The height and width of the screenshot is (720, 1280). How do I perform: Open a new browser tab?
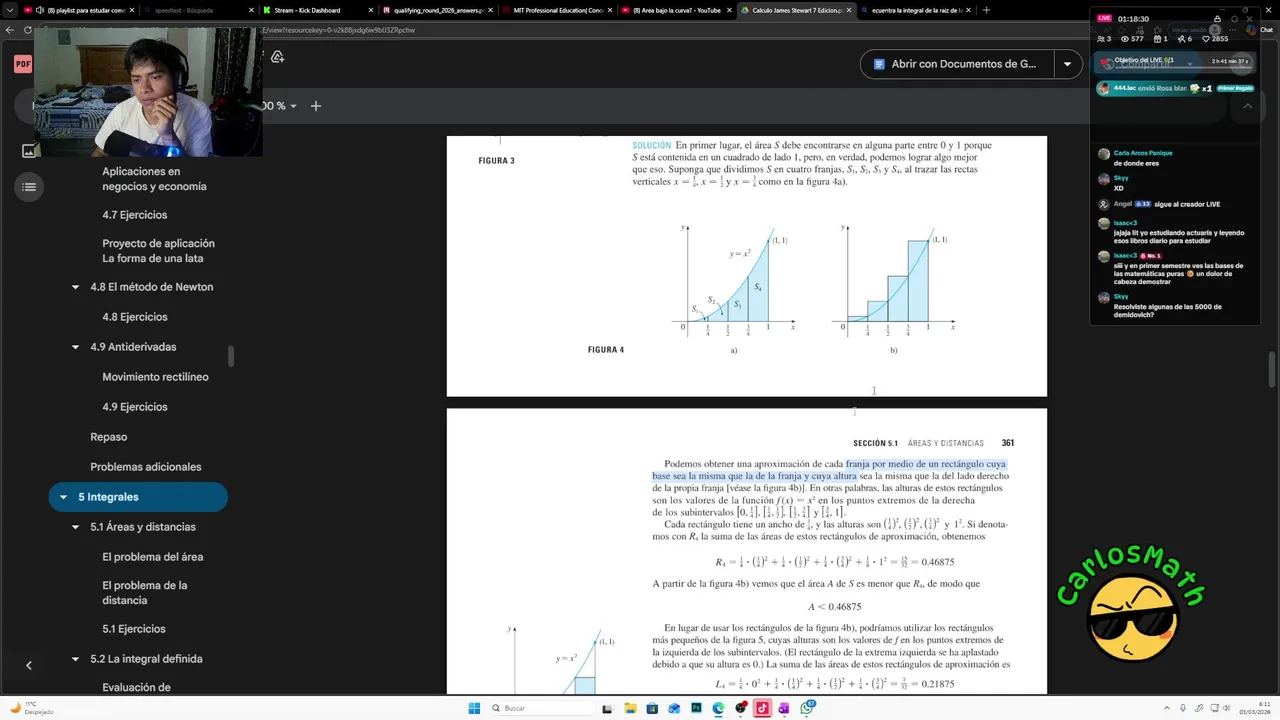[986, 10]
